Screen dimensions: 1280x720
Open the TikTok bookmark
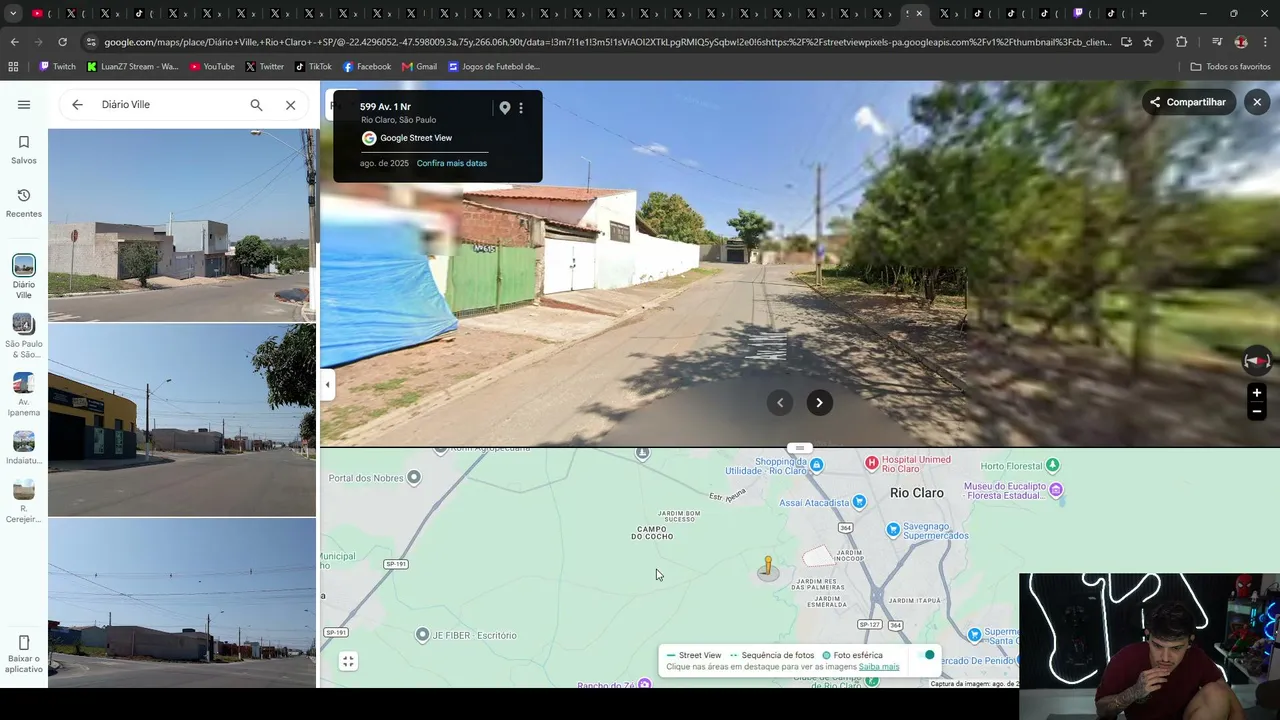click(313, 67)
